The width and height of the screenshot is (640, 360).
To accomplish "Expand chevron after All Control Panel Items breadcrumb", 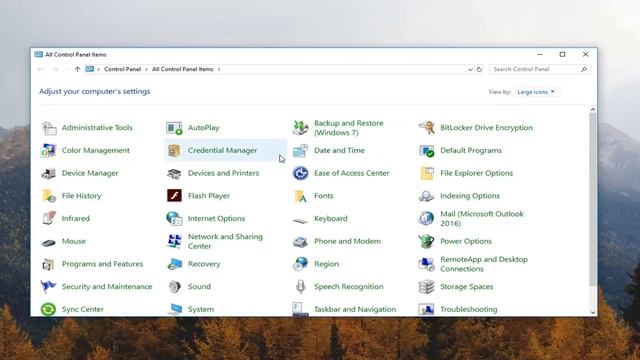I will (x=219, y=69).
